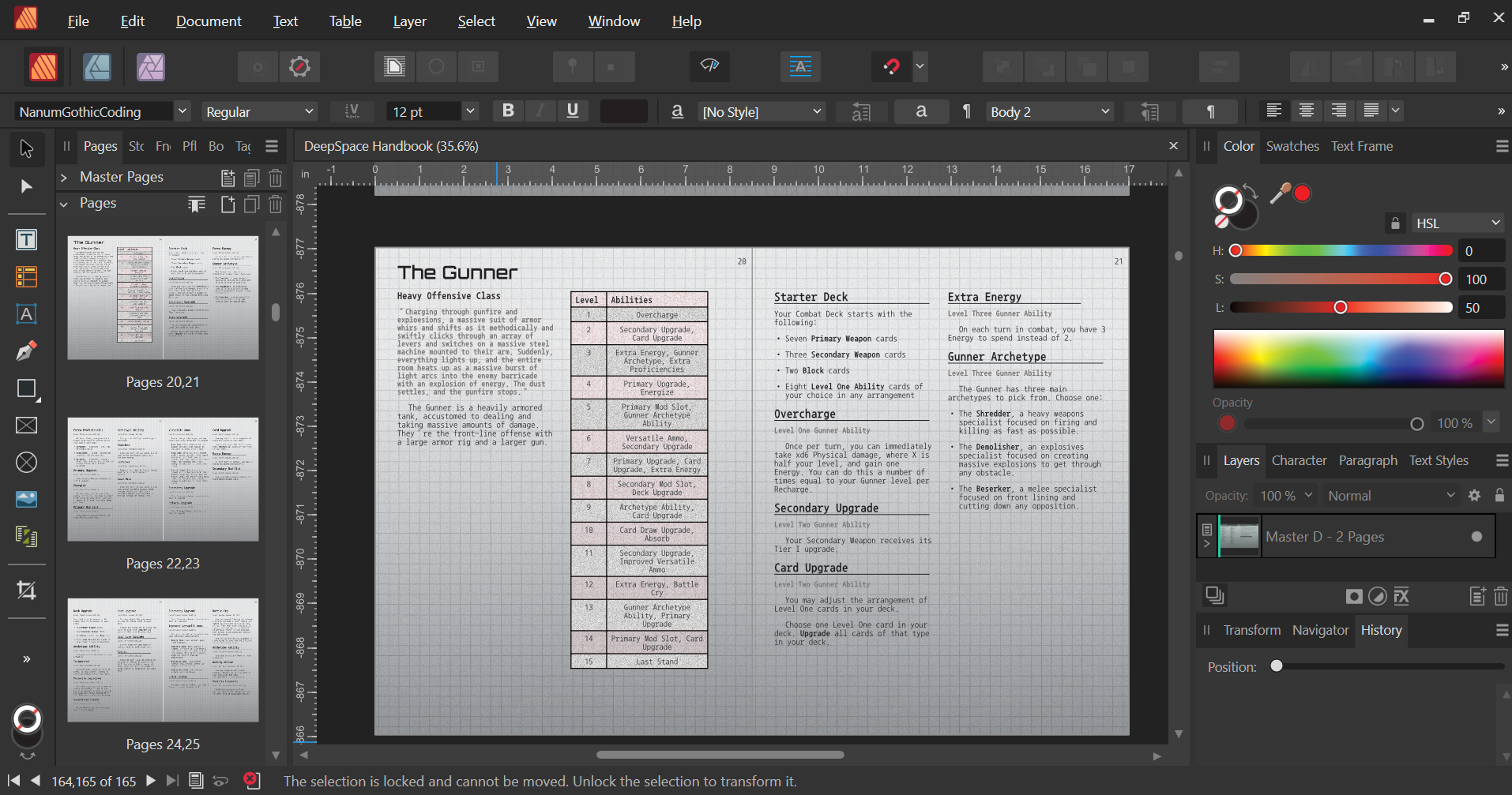Open the HSL color model dropdown

[x=1457, y=223]
